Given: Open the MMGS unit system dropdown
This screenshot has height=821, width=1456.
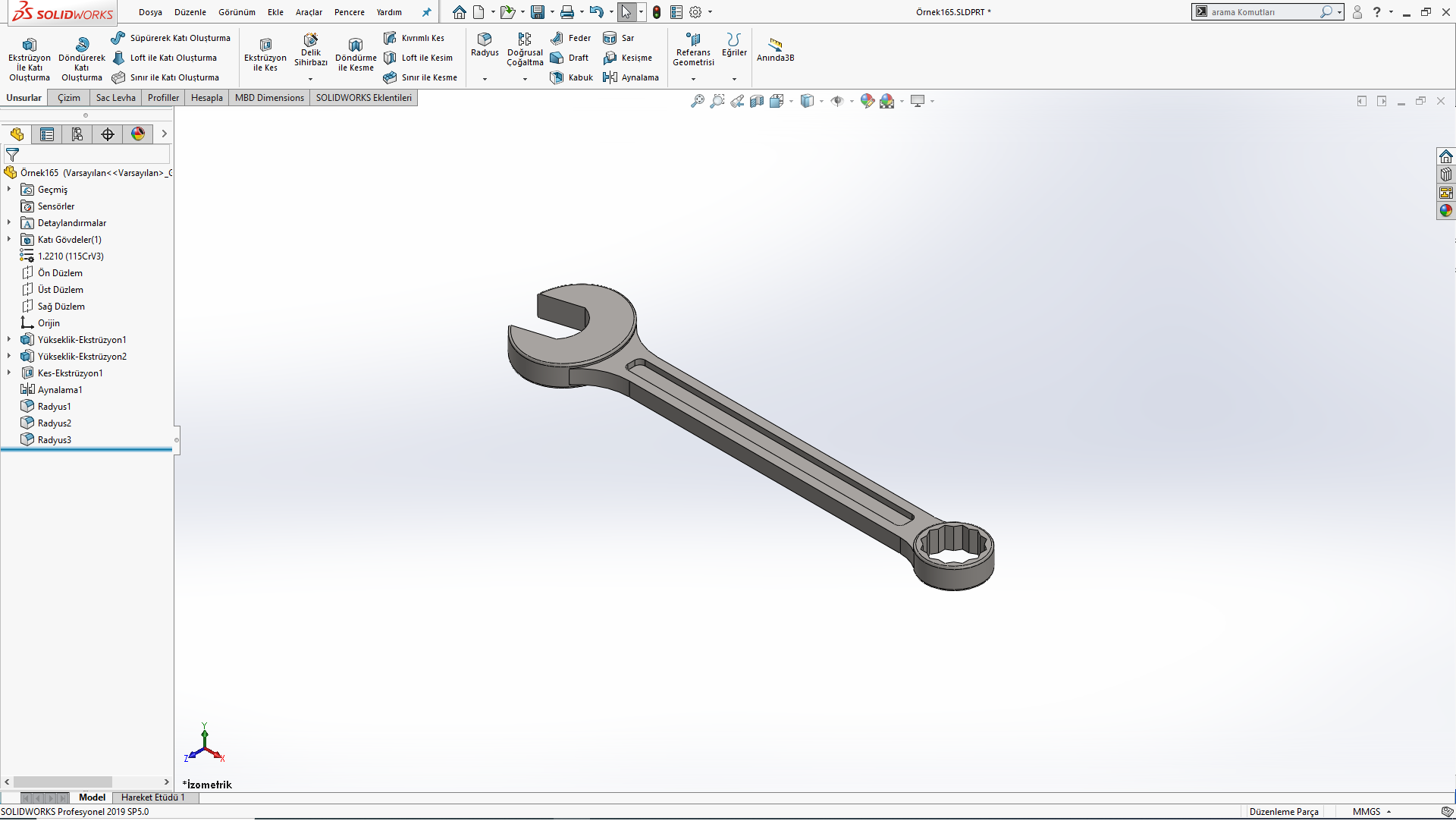Looking at the screenshot, I should (x=1372, y=812).
